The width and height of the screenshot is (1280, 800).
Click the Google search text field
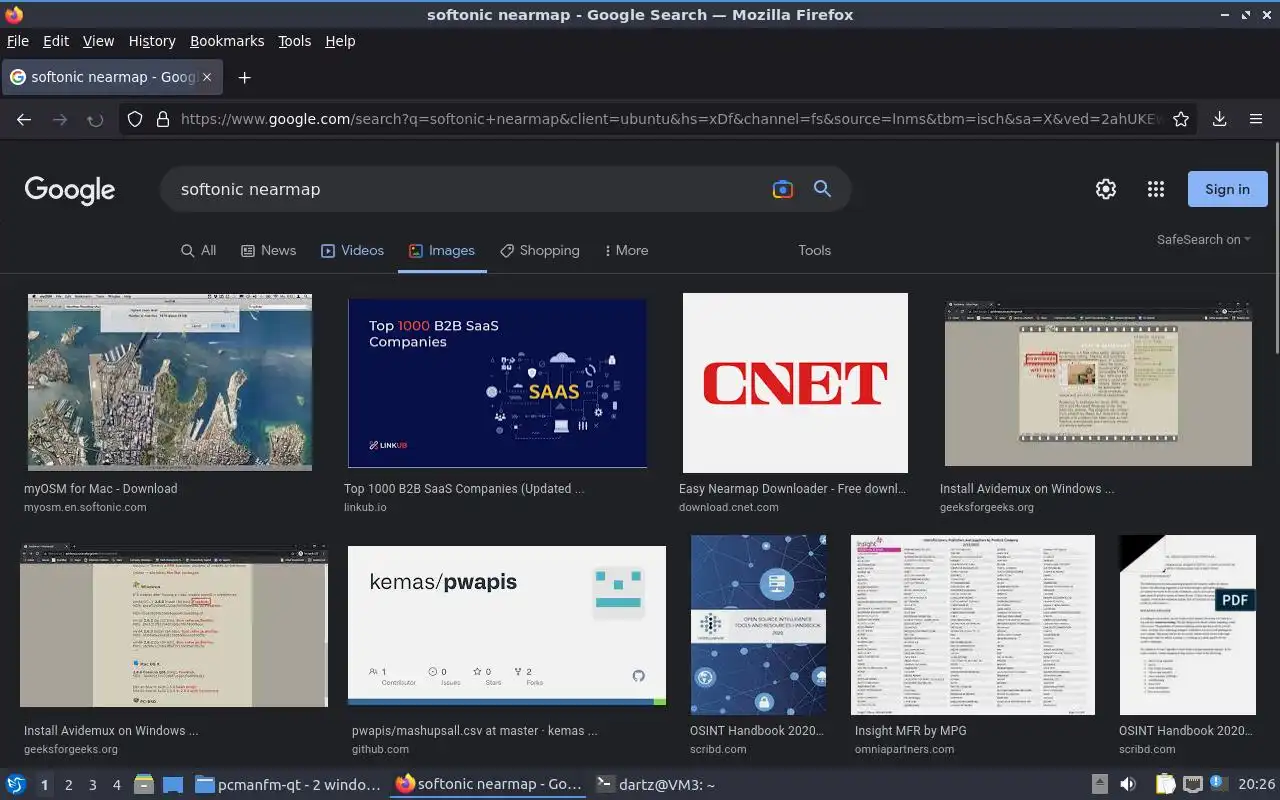coord(470,189)
